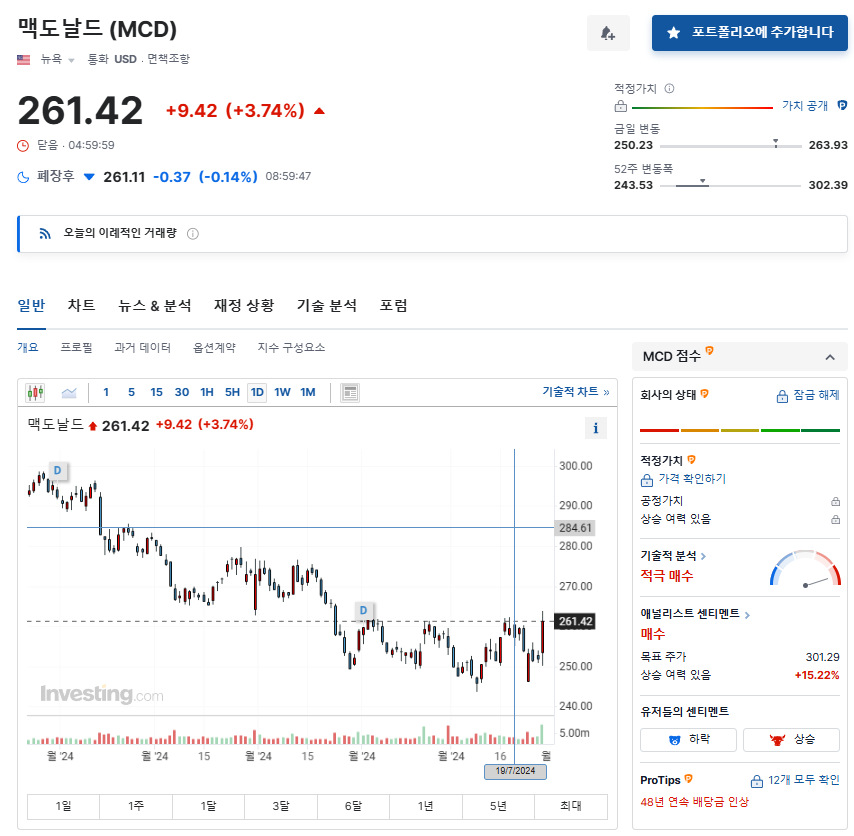Click the technical analysis gauge

pos(806,569)
